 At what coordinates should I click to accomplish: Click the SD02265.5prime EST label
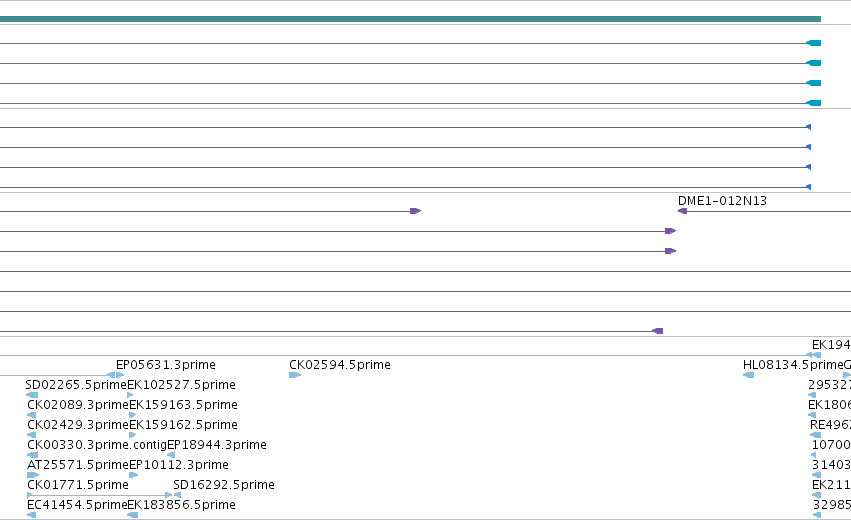point(76,385)
